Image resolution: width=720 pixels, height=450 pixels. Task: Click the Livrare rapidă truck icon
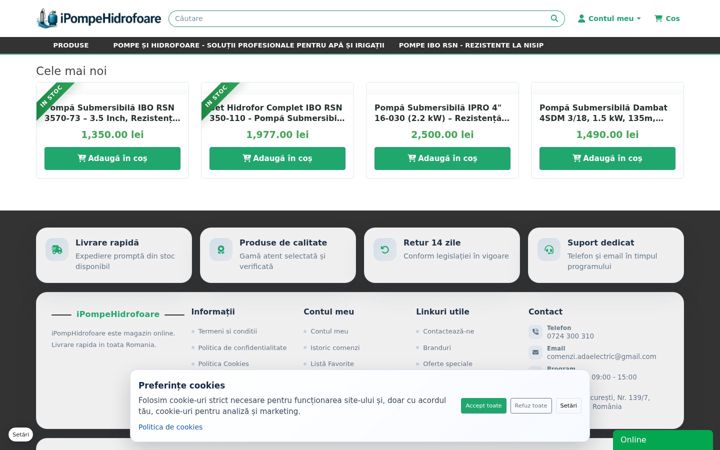(57, 249)
